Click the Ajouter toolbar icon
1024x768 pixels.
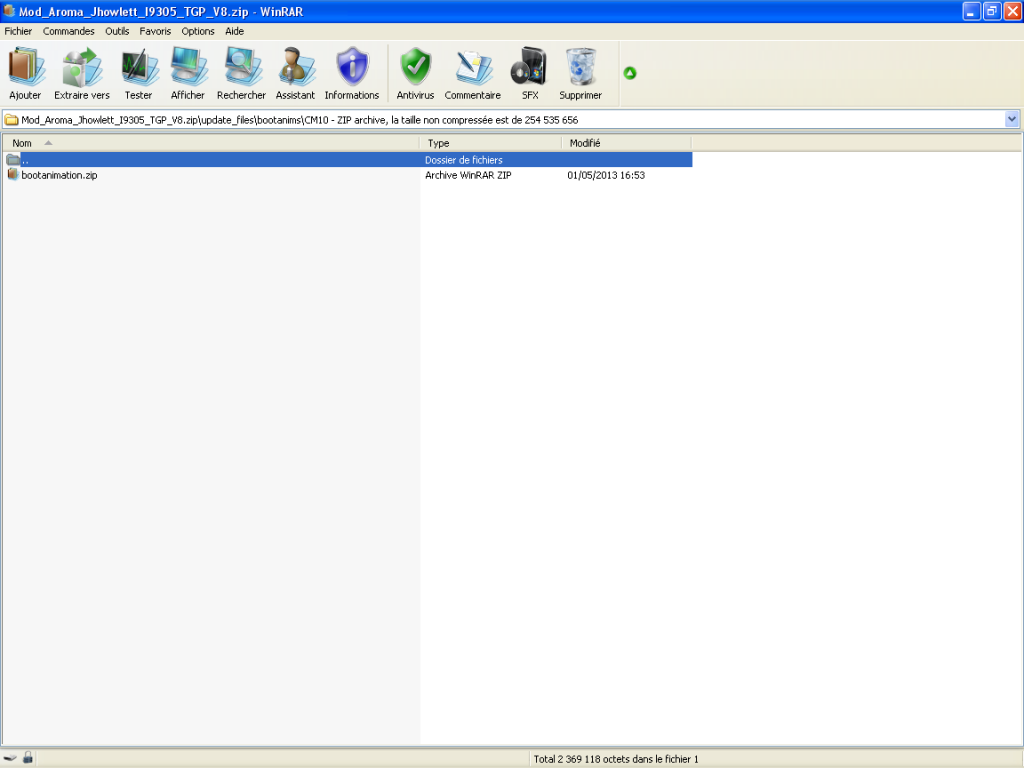pyautogui.click(x=25, y=73)
